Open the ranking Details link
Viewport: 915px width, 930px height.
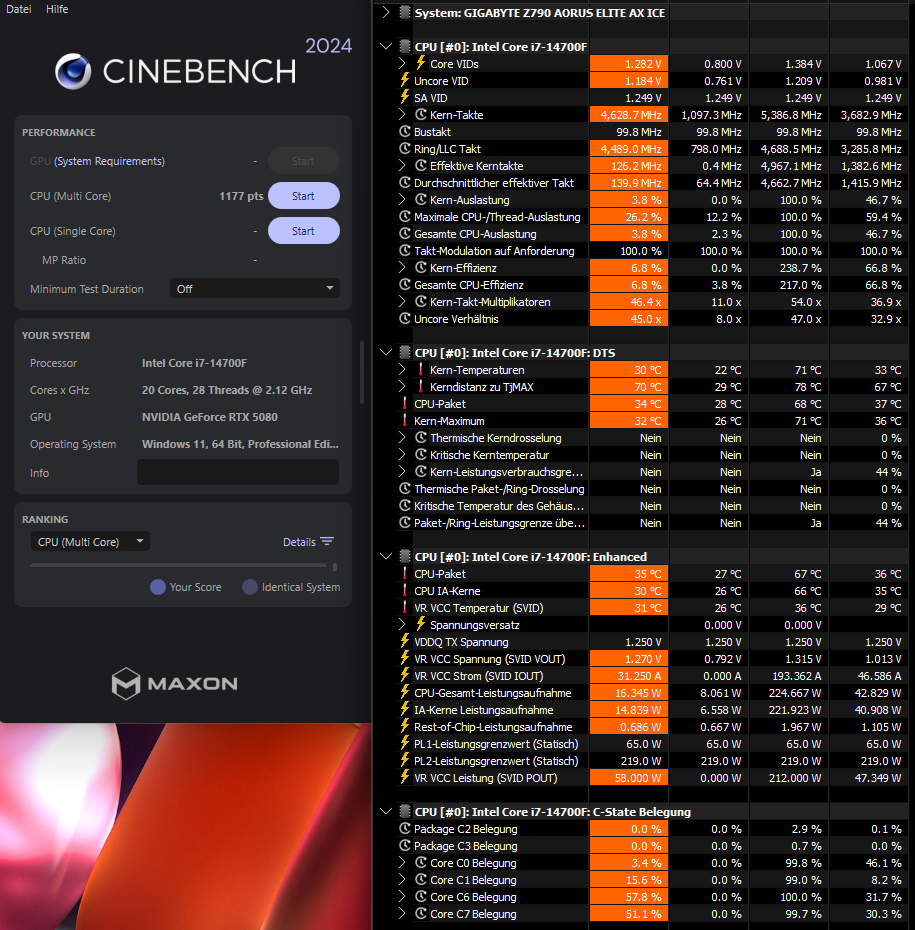pos(299,542)
